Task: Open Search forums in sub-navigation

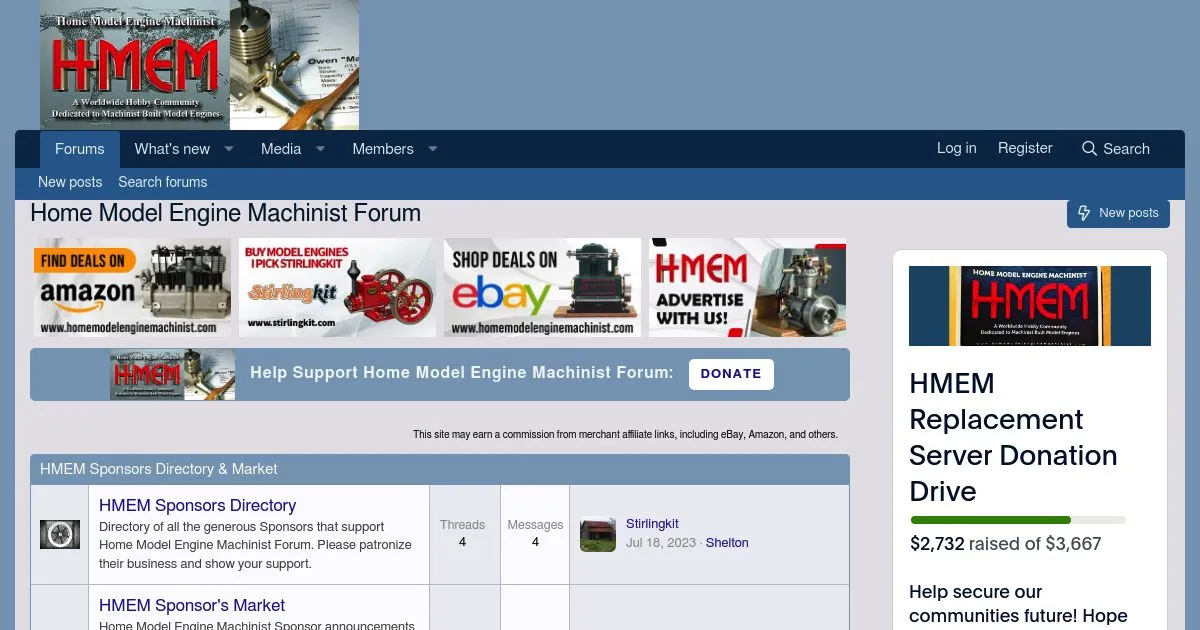Action: (163, 182)
